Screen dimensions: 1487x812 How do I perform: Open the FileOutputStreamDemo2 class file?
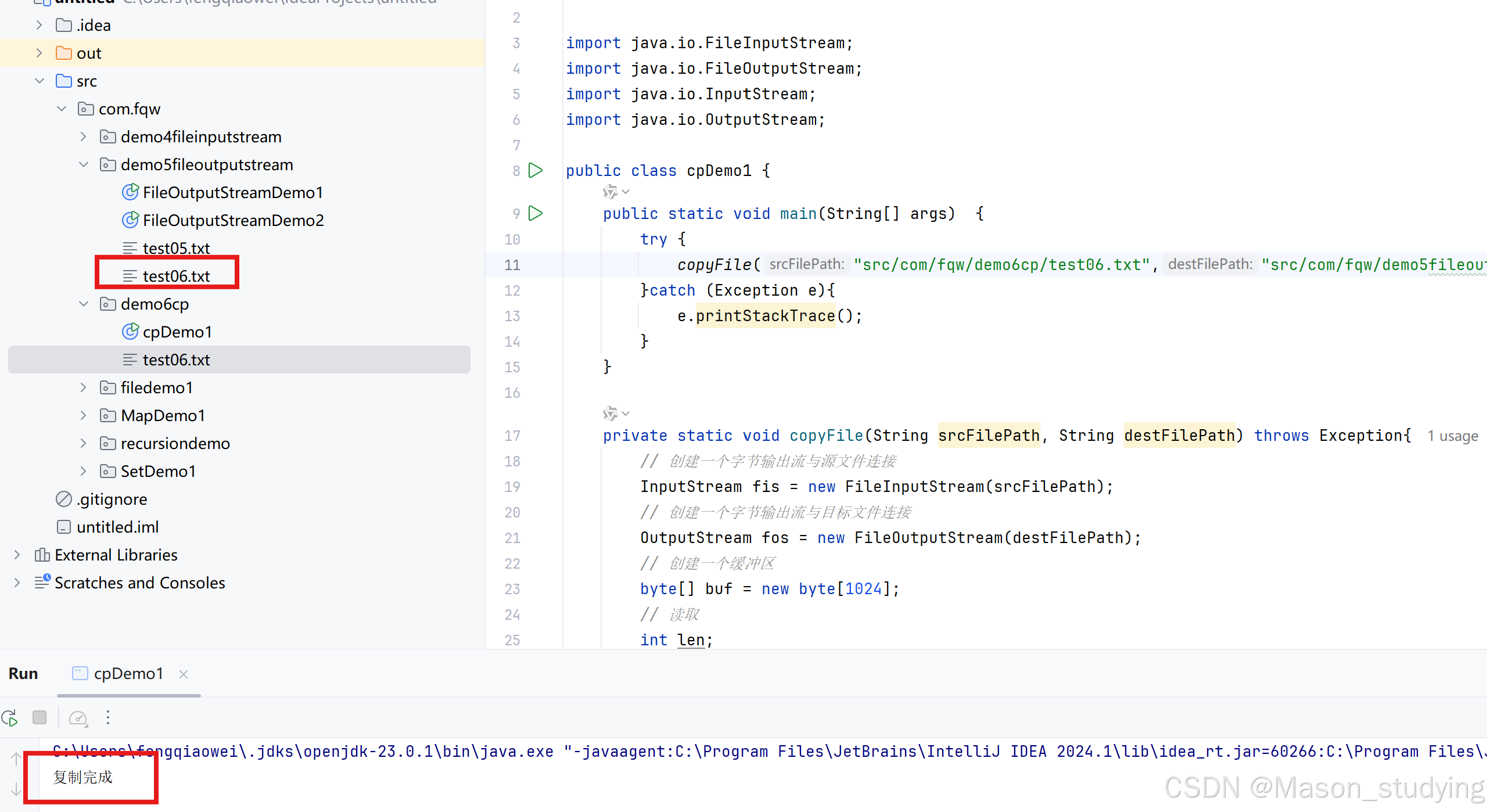click(x=232, y=220)
